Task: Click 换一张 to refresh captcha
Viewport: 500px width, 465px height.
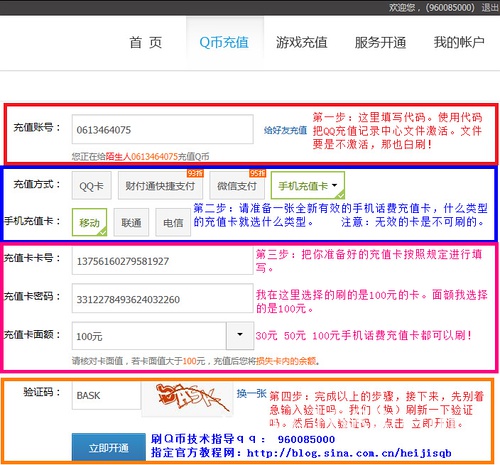Action: (x=251, y=394)
